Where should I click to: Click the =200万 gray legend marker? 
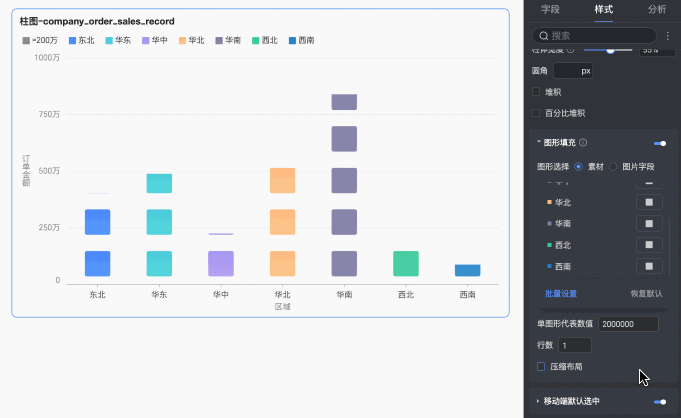(26, 40)
